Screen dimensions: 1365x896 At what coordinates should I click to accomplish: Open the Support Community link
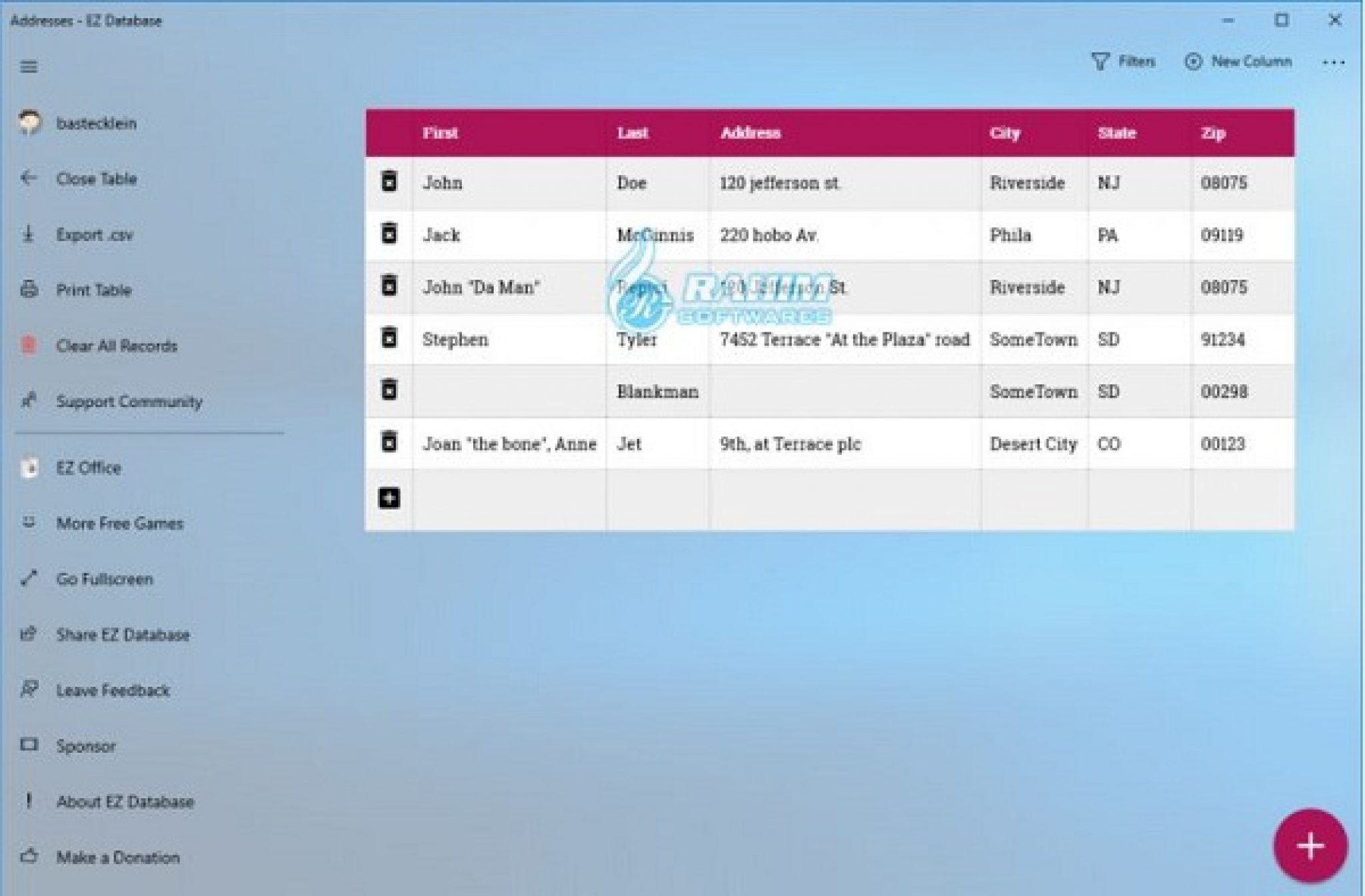129,402
